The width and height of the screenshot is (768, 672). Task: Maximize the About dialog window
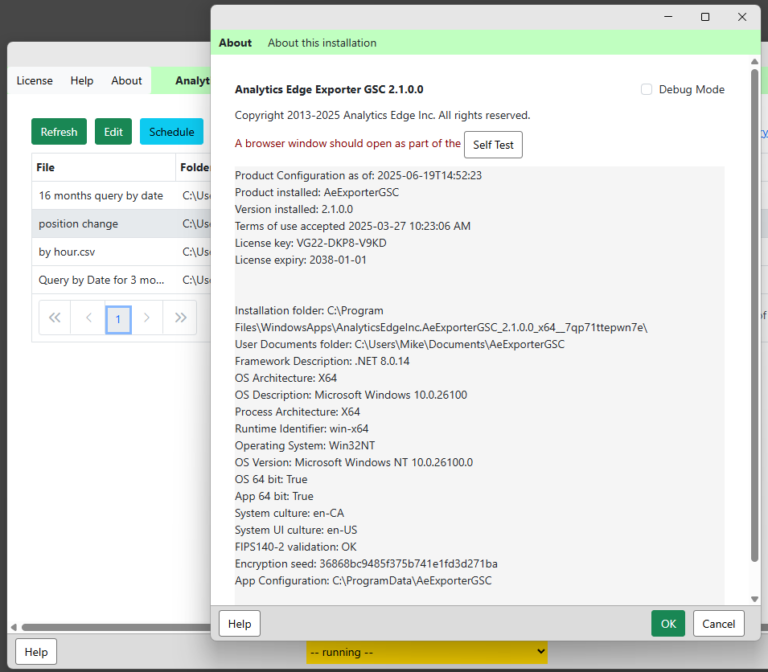(705, 17)
